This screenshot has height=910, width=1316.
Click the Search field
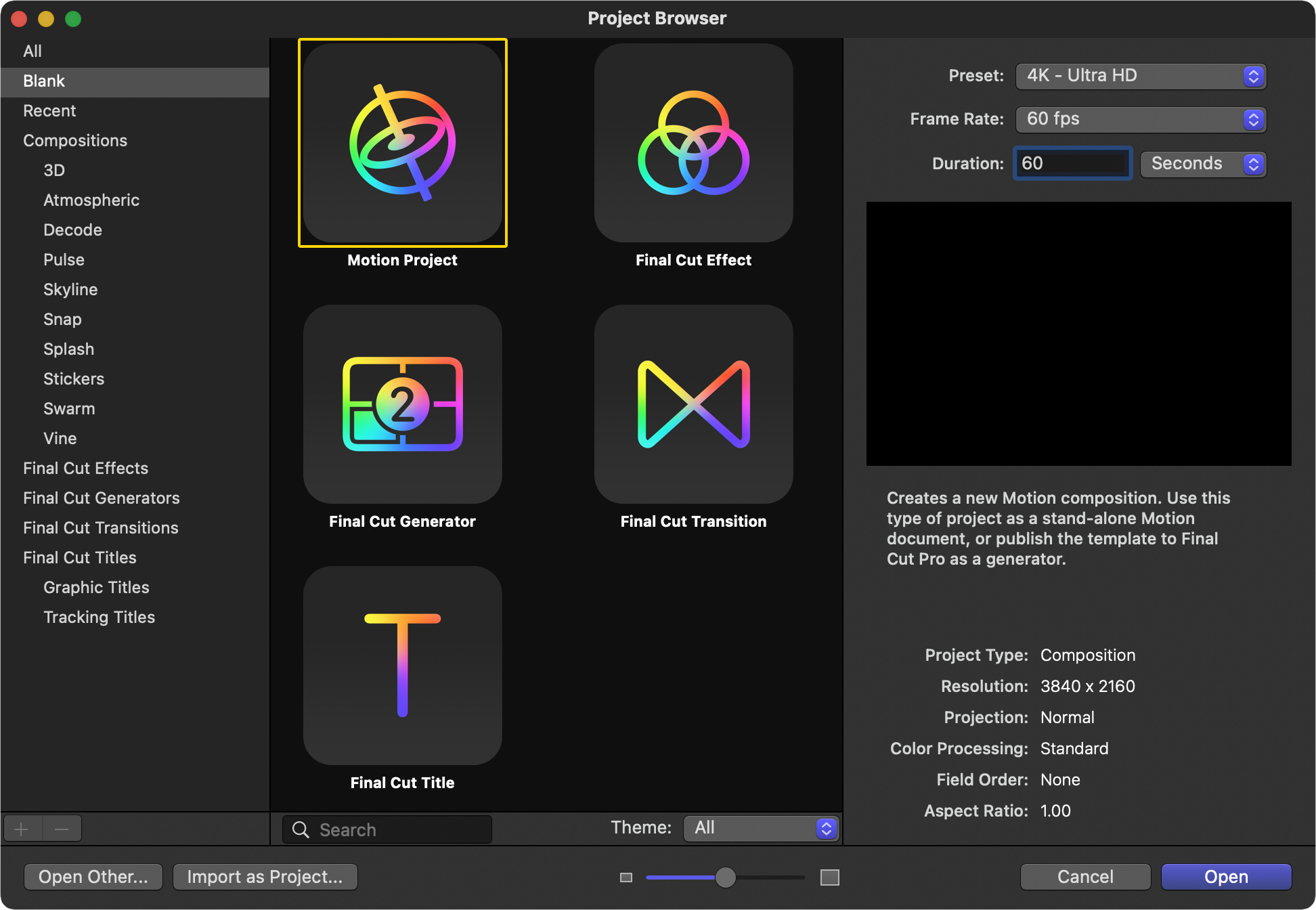coord(387,829)
